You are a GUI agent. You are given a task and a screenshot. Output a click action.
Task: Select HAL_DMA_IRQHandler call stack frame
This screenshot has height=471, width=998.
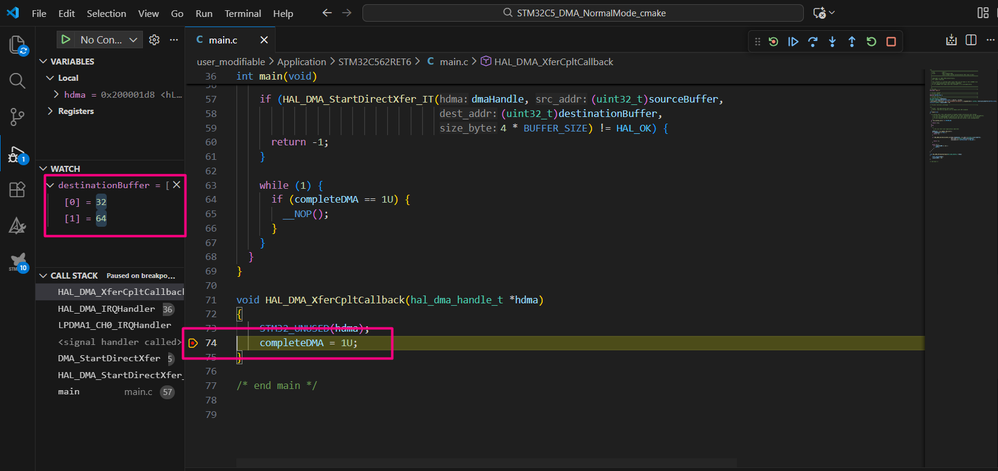point(110,309)
